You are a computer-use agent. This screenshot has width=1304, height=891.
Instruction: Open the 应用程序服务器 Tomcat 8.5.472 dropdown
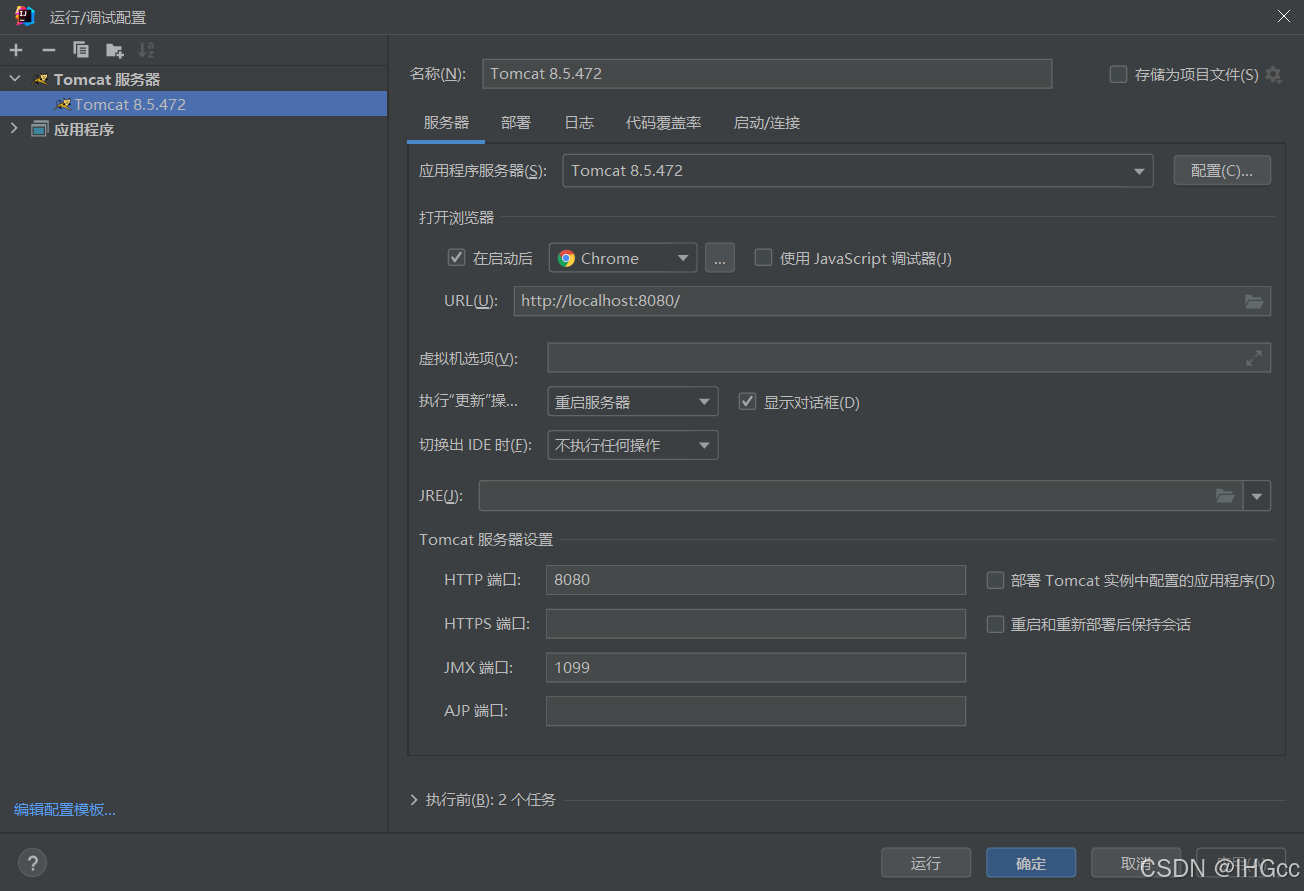pyautogui.click(x=858, y=171)
